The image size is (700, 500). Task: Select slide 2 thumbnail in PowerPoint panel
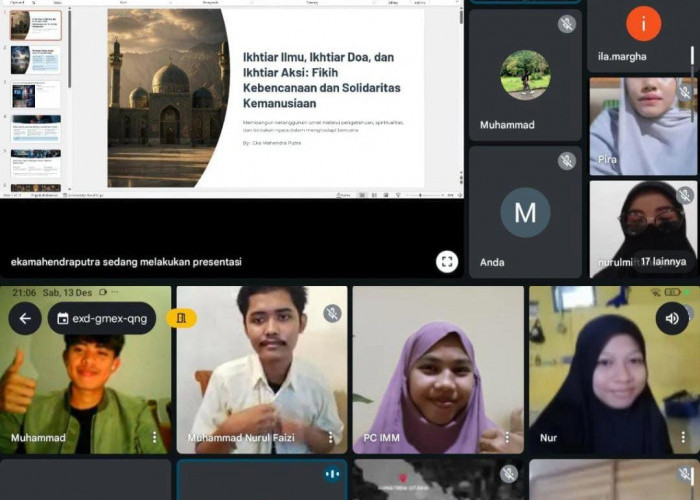[x=36, y=60]
